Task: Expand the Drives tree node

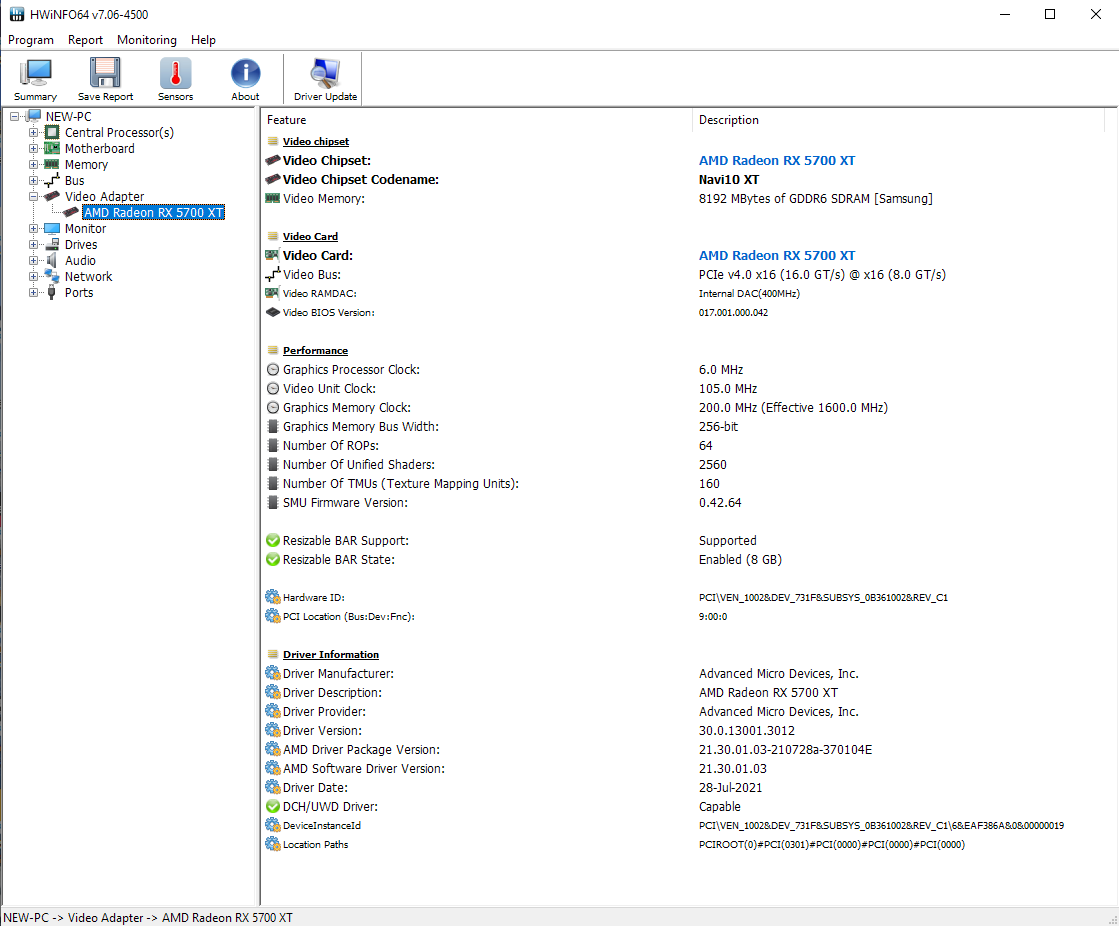Action: tap(34, 245)
